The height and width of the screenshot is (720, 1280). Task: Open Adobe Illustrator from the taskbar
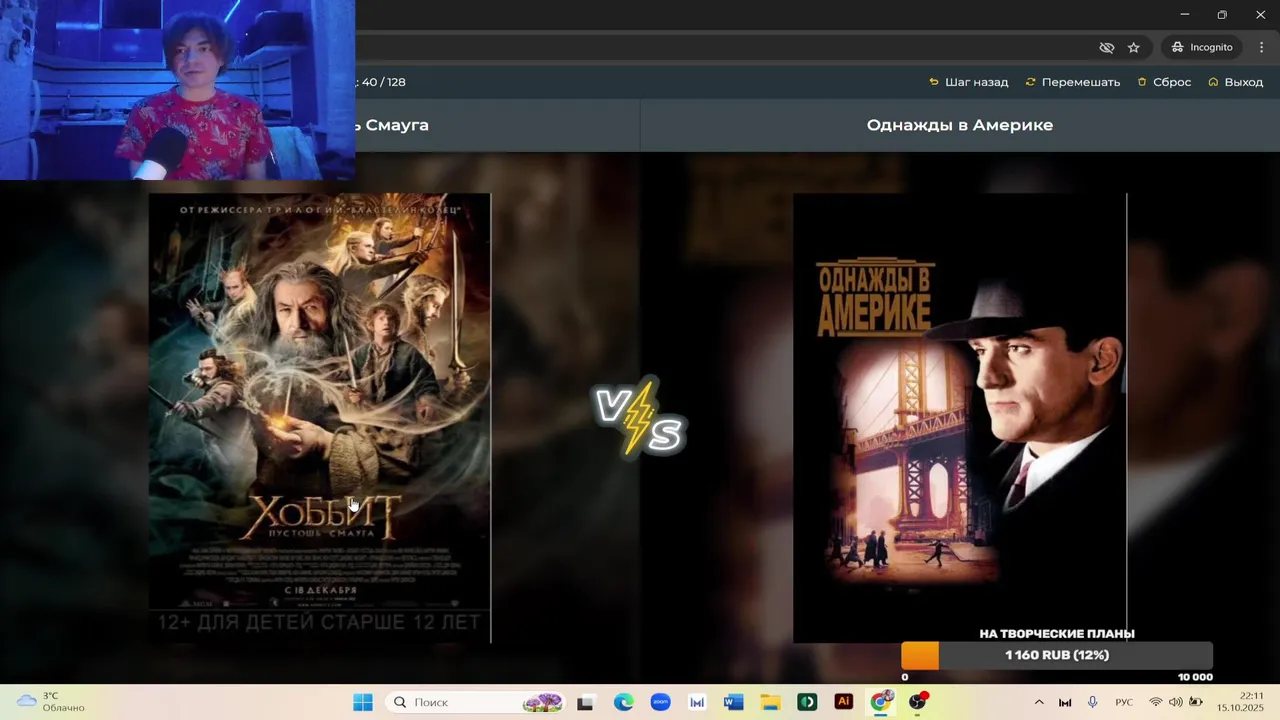click(844, 702)
